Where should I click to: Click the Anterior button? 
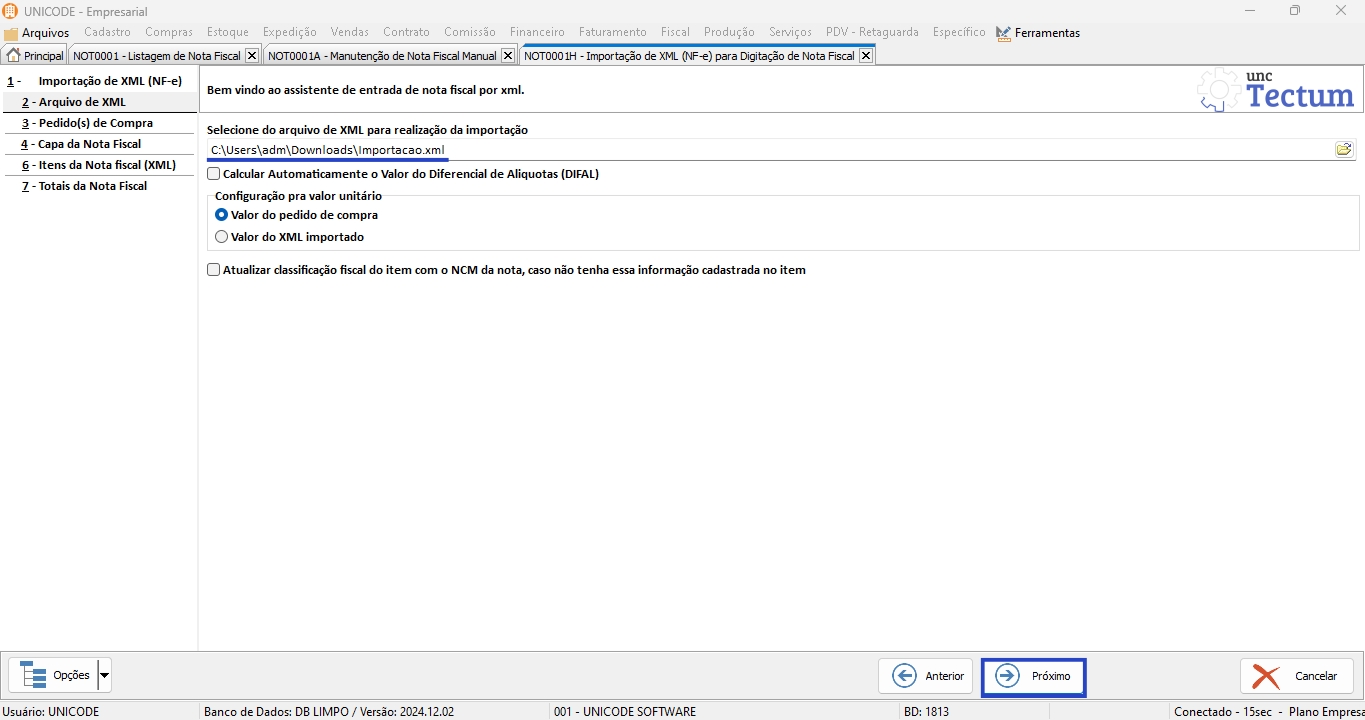tap(925, 677)
